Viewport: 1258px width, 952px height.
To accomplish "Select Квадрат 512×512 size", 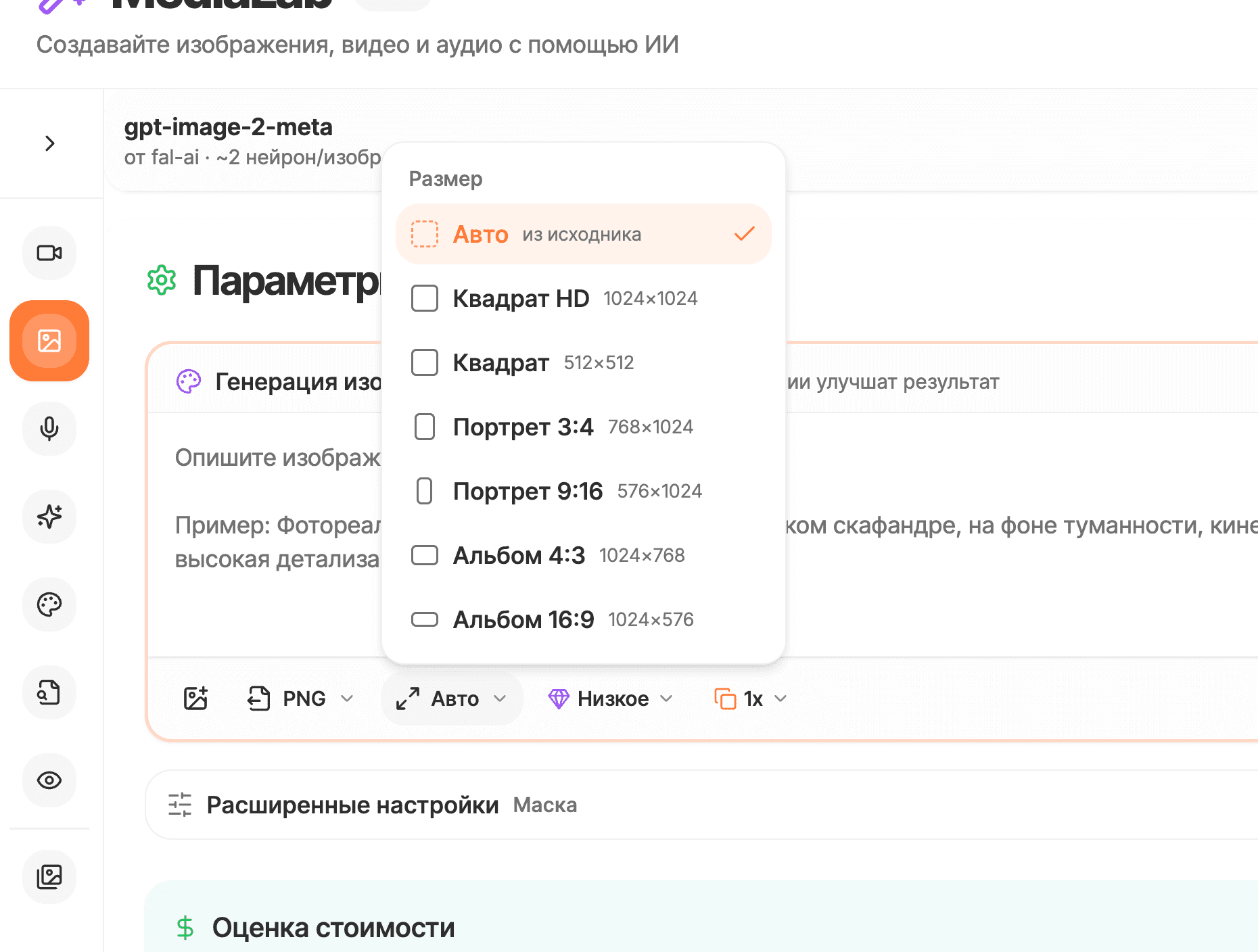I will (584, 362).
